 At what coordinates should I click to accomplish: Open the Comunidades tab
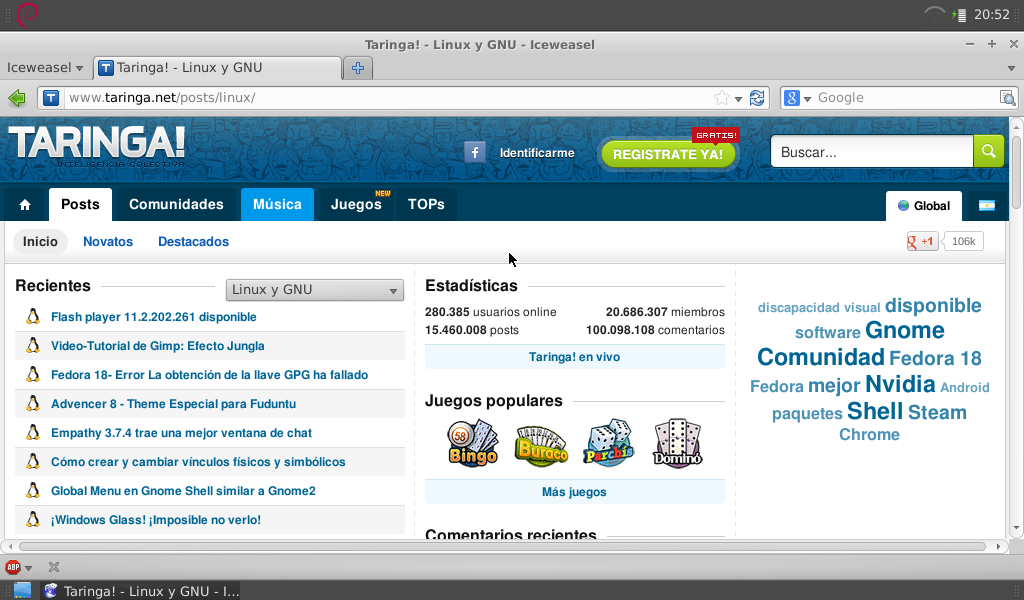pyautogui.click(x=176, y=204)
